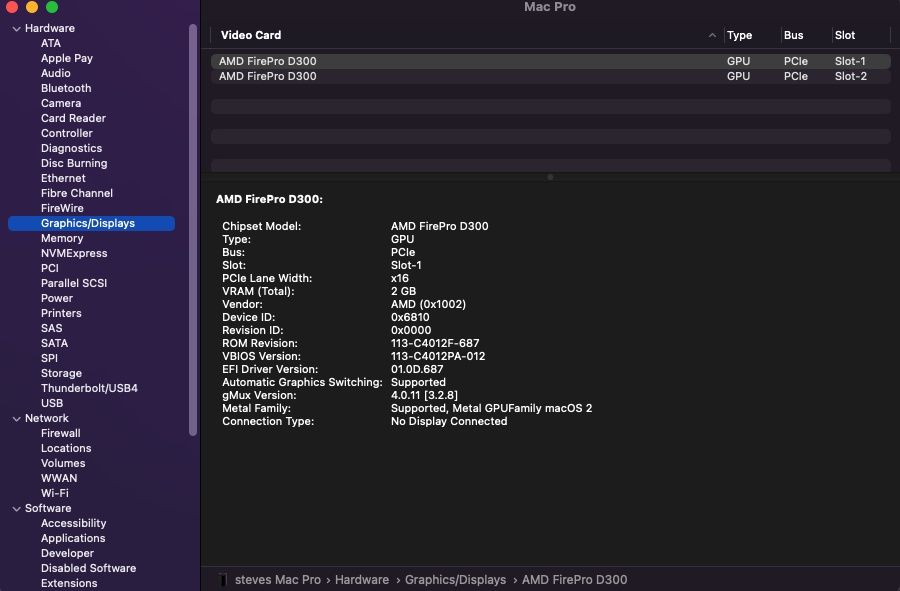Click the red close window button
The width and height of the screenshot is (900, 591).
[x=11, y=7]
